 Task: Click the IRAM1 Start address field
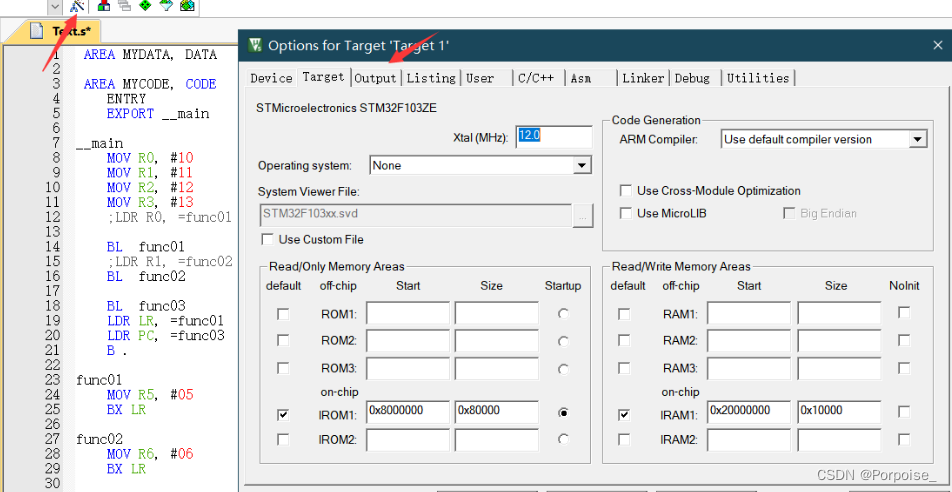749,411
